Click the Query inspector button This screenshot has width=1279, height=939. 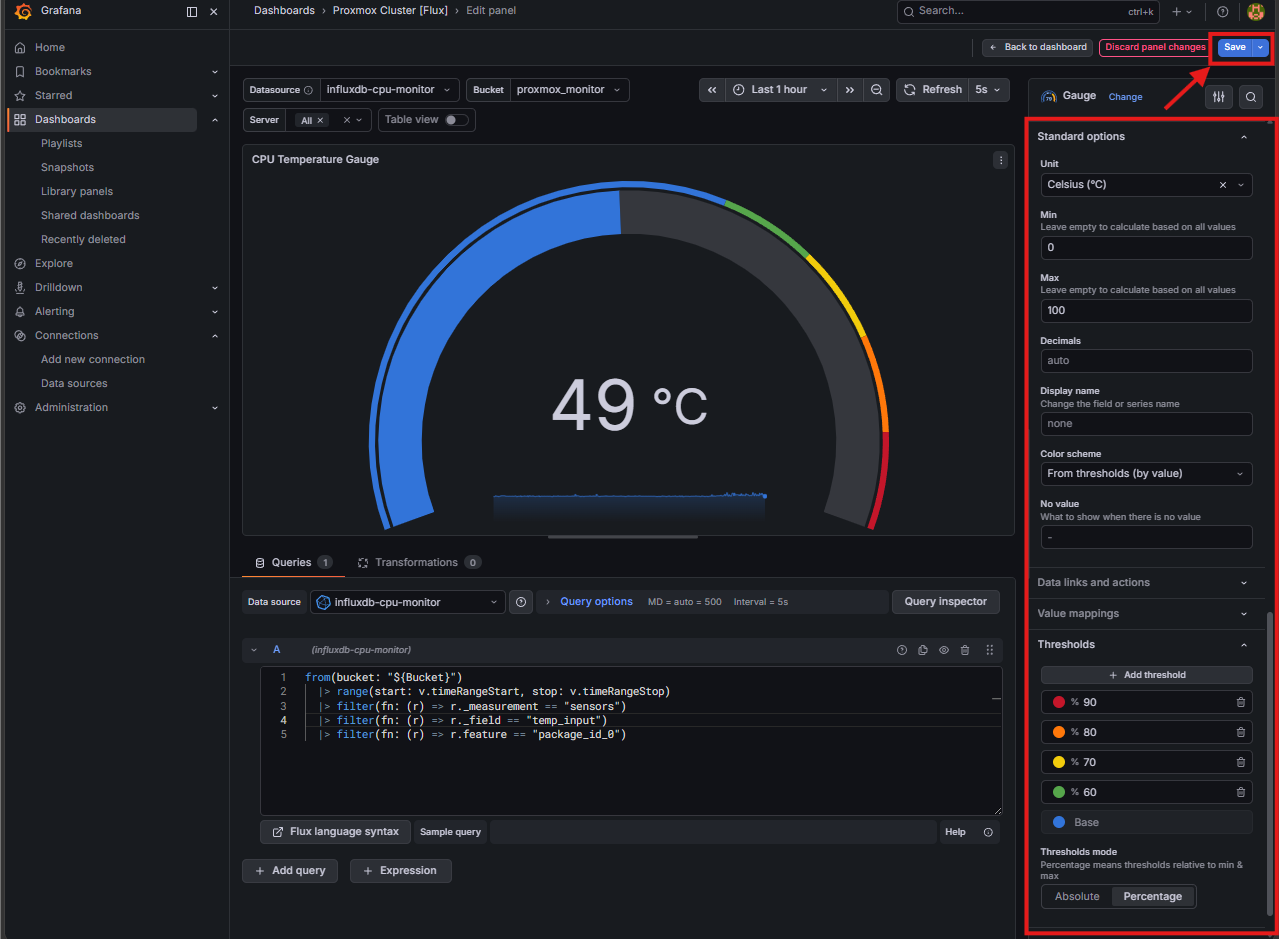click(x=946, y=602)
